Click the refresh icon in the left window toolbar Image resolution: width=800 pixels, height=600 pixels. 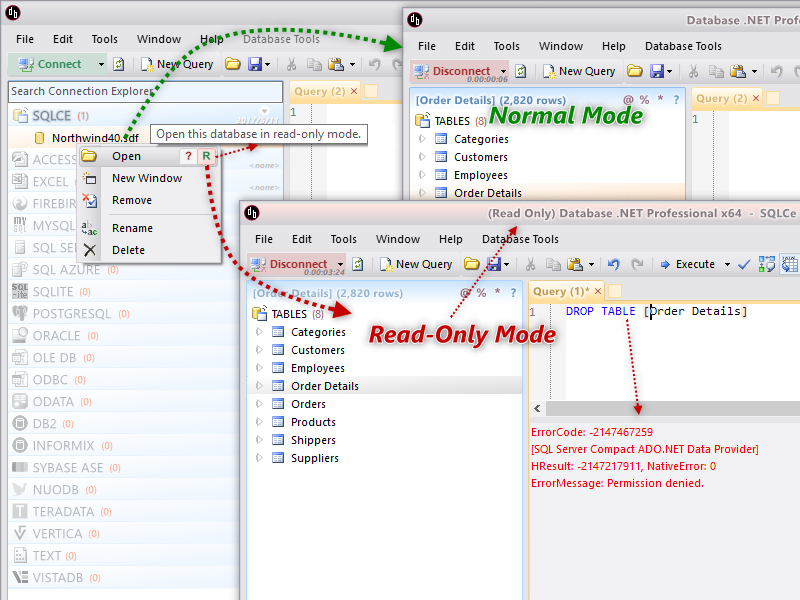118,64
